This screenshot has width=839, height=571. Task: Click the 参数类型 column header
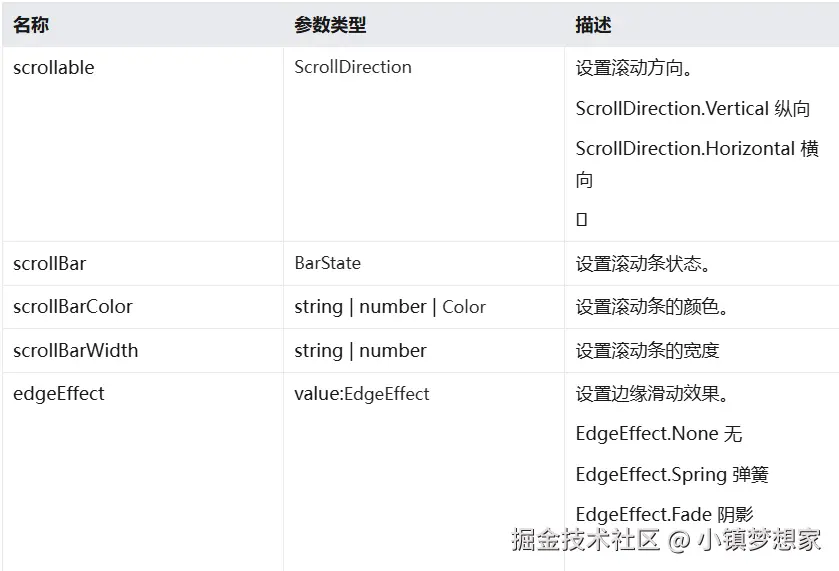330,25
